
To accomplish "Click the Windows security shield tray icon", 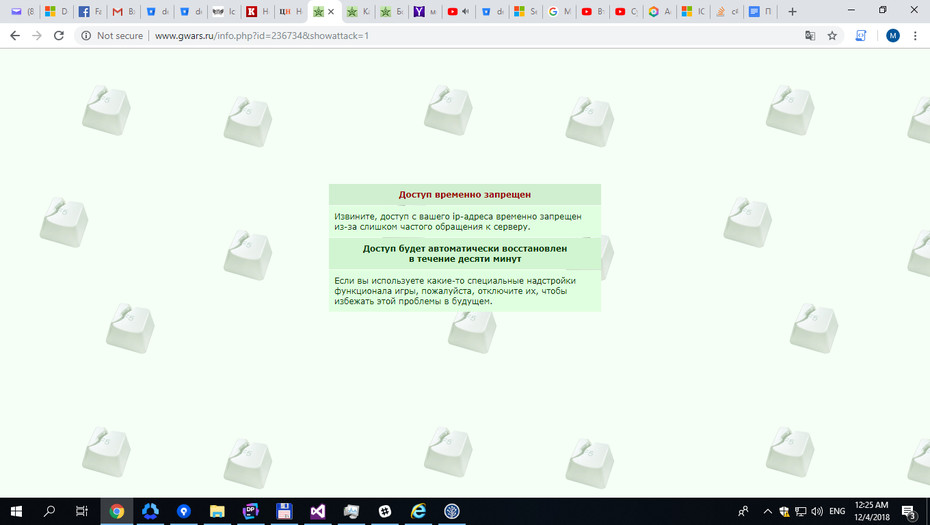I will (x=784, y=511).
